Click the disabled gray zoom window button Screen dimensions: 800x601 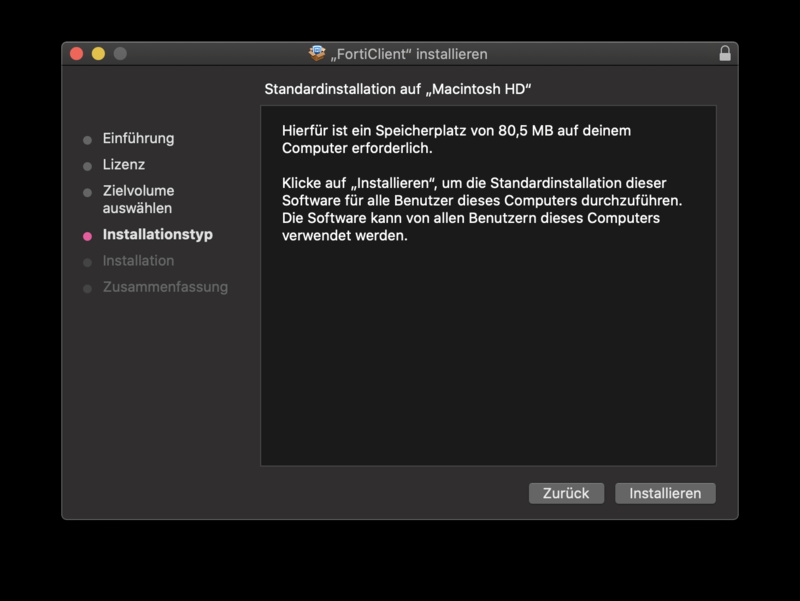coord(120,54)
